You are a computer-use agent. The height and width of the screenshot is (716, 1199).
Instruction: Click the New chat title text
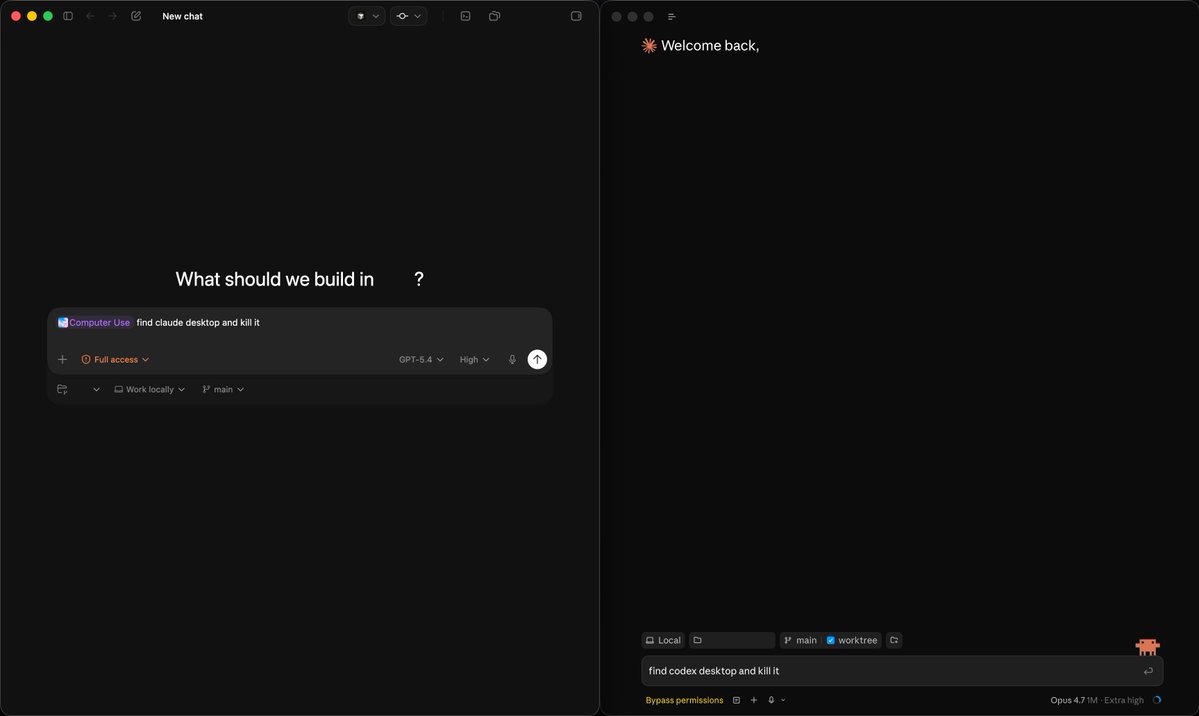click(x=183, y=16)
